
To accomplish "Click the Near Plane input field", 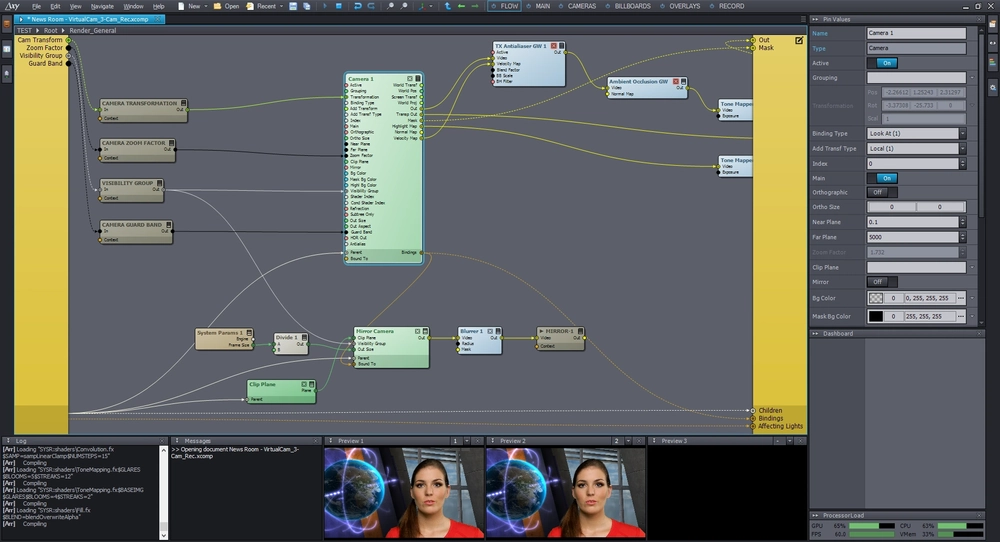I will (x=913, y=222).
